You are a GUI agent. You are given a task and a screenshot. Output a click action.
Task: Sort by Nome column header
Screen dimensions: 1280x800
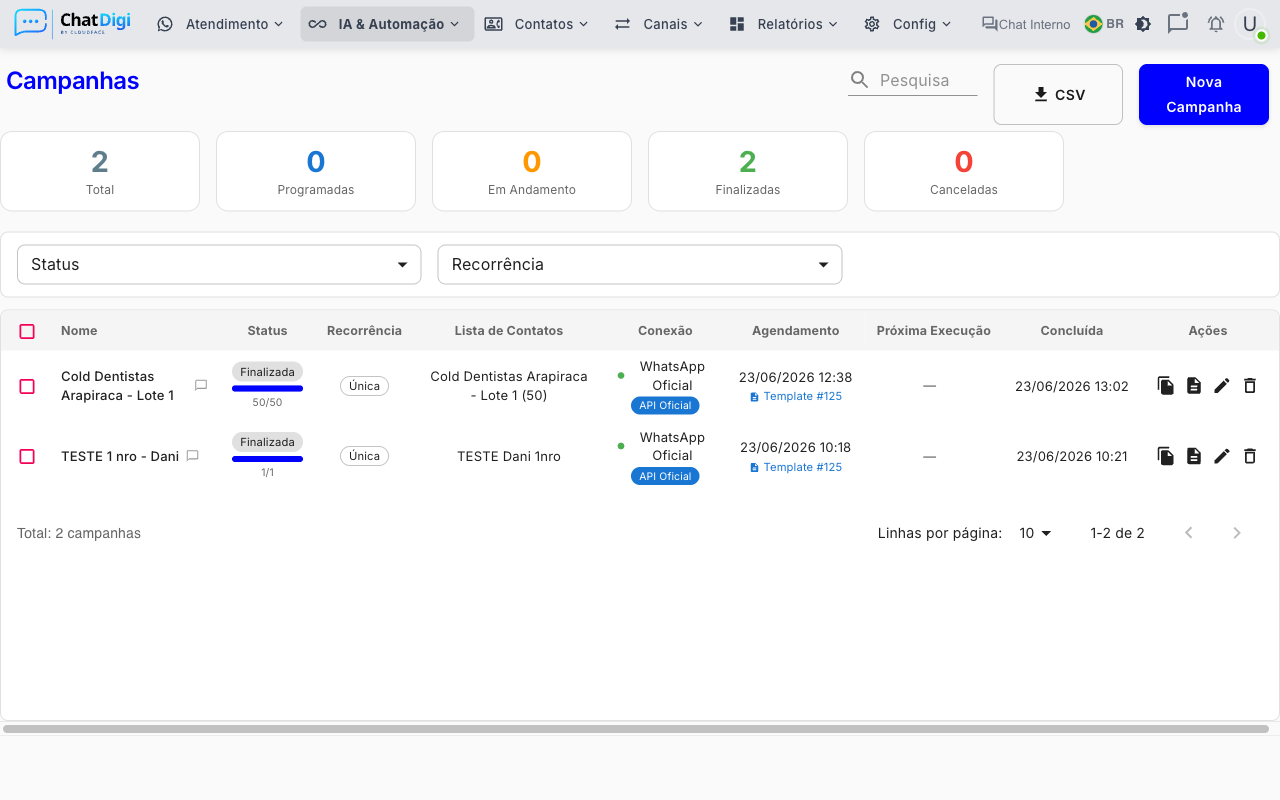coord(79,331)
